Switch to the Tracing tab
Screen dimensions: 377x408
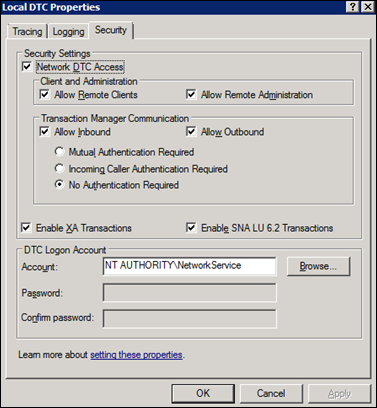pyautogui.click(x=27, y=32)
